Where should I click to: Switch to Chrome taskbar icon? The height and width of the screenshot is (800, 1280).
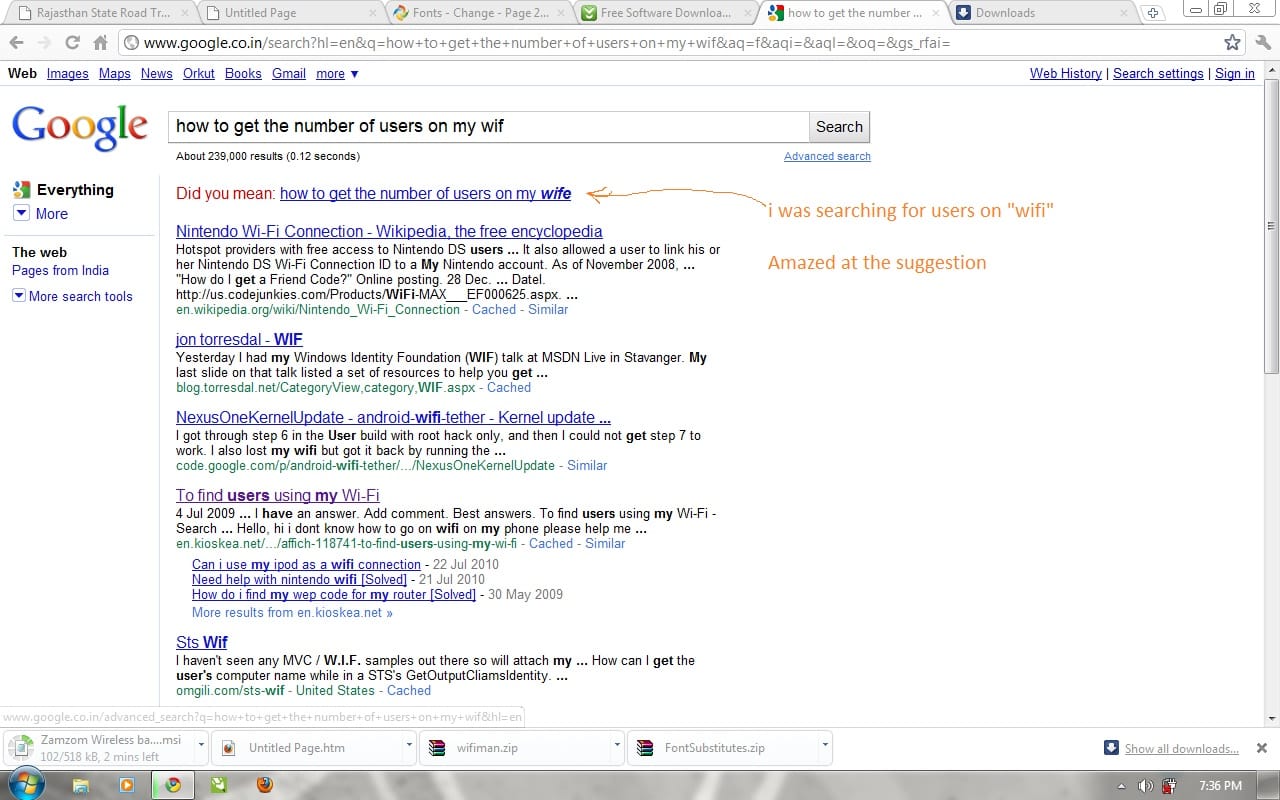pos(173,785)
